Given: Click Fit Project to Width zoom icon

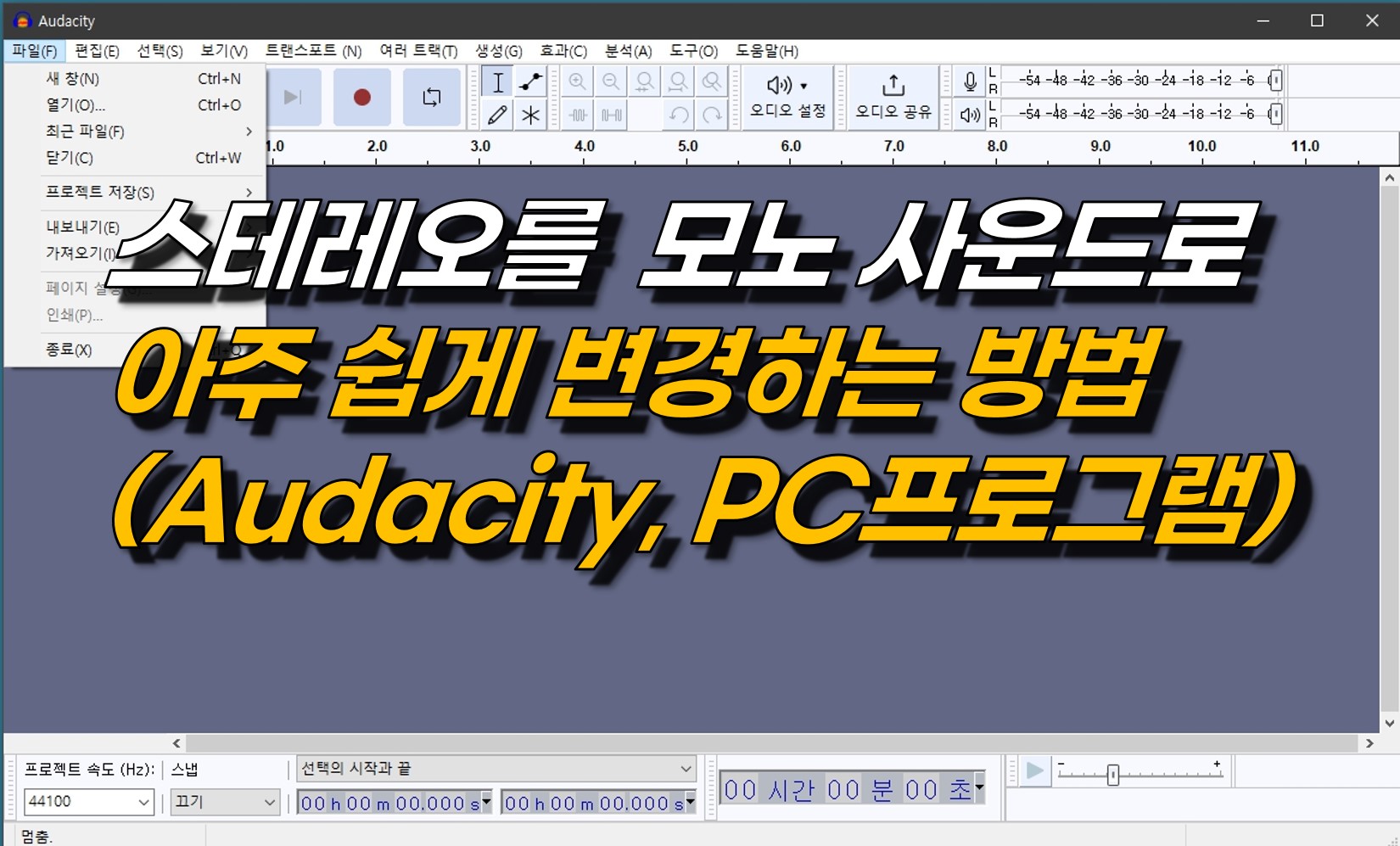Looking at the screenshot, I should click(x=678, y=82).
